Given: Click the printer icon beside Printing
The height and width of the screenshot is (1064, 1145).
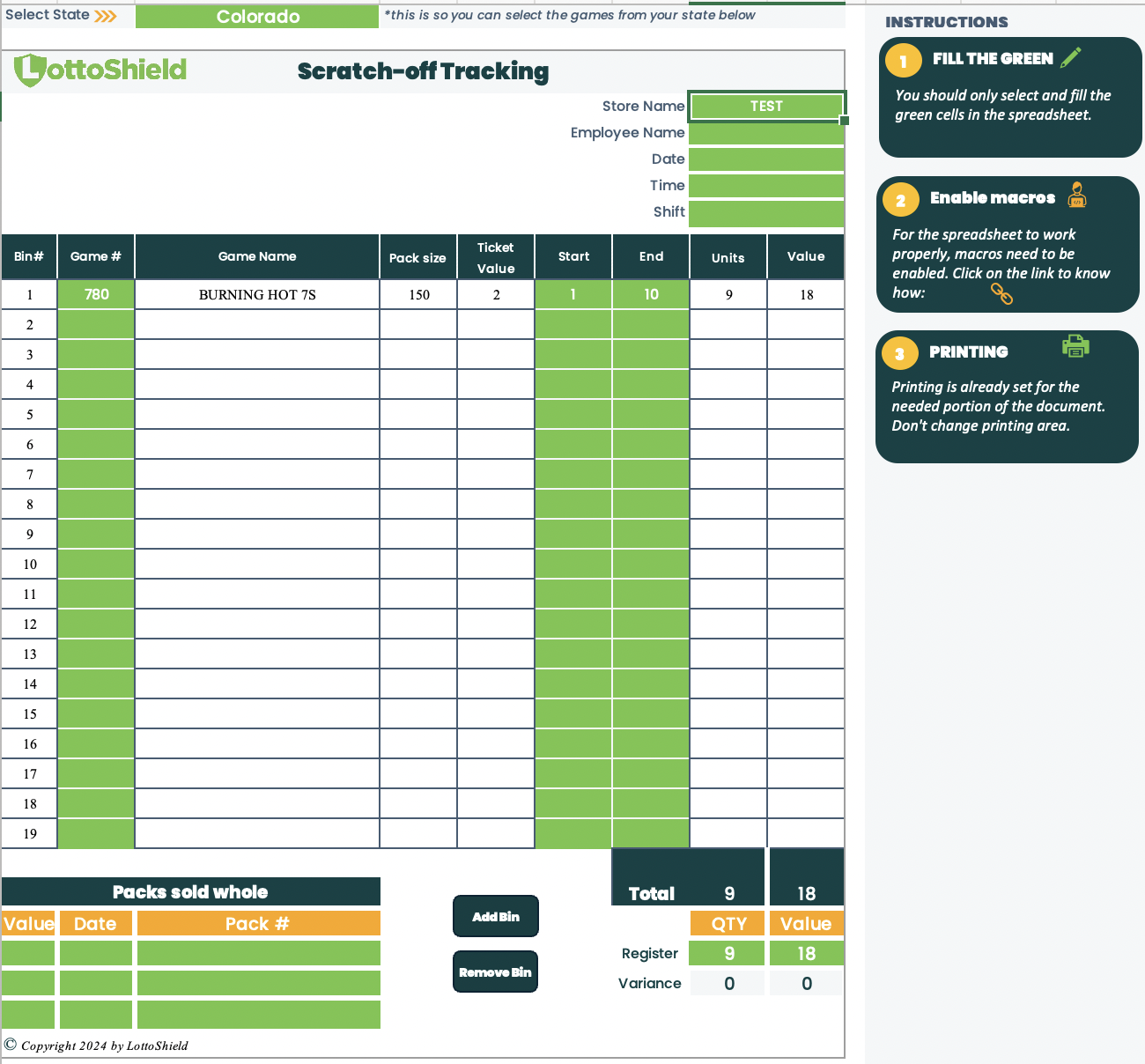Looking at the screenshot, I should (1075, 346).
